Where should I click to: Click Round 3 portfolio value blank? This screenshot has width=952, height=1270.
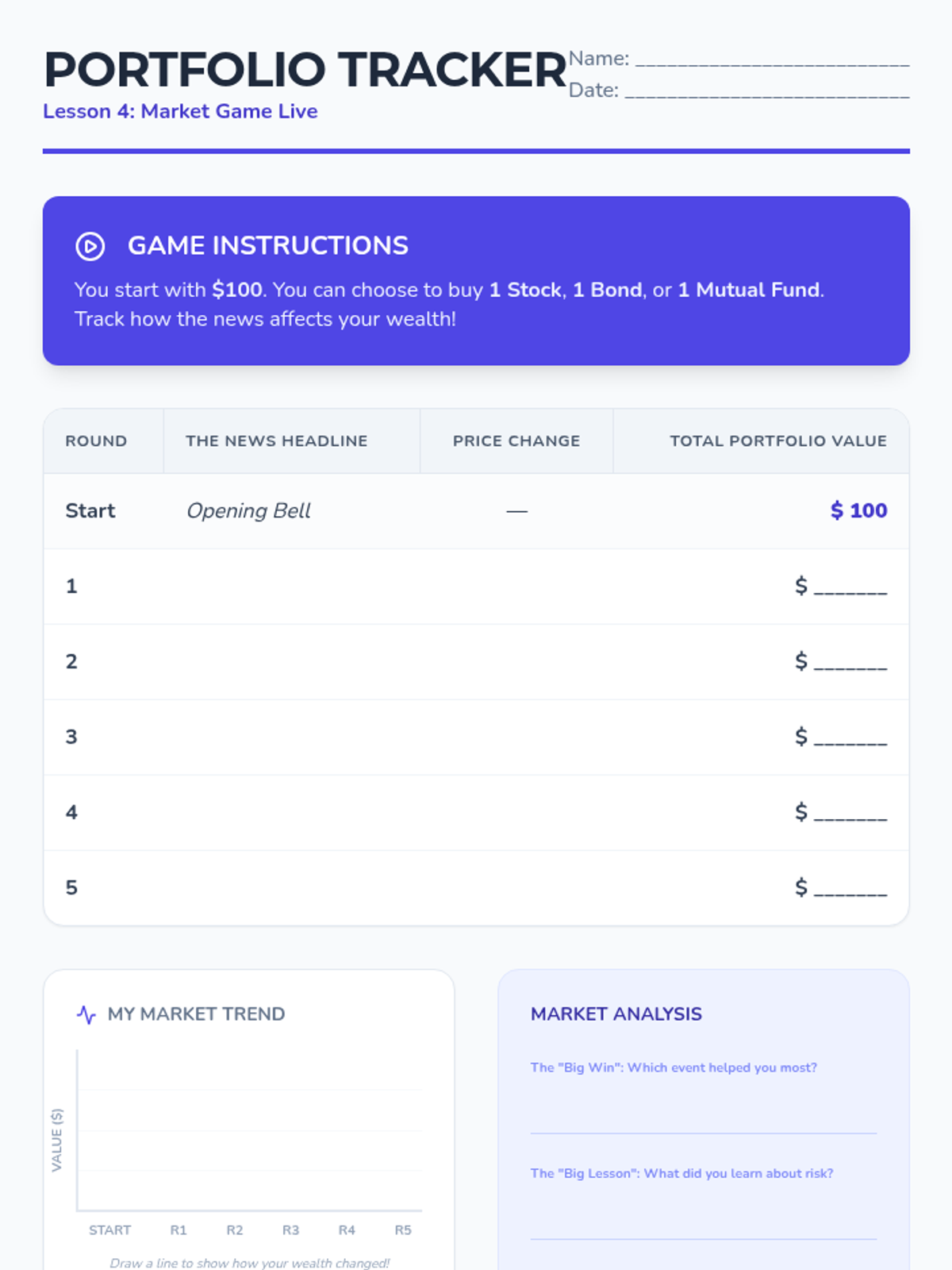(850, 738)
